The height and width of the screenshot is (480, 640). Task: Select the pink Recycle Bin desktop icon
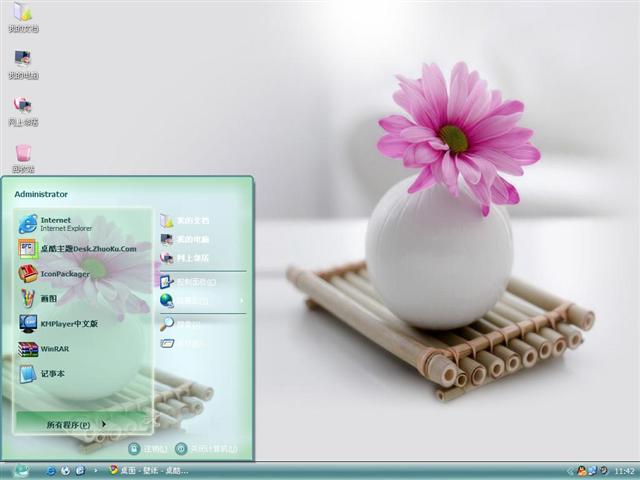pos(23,158)
